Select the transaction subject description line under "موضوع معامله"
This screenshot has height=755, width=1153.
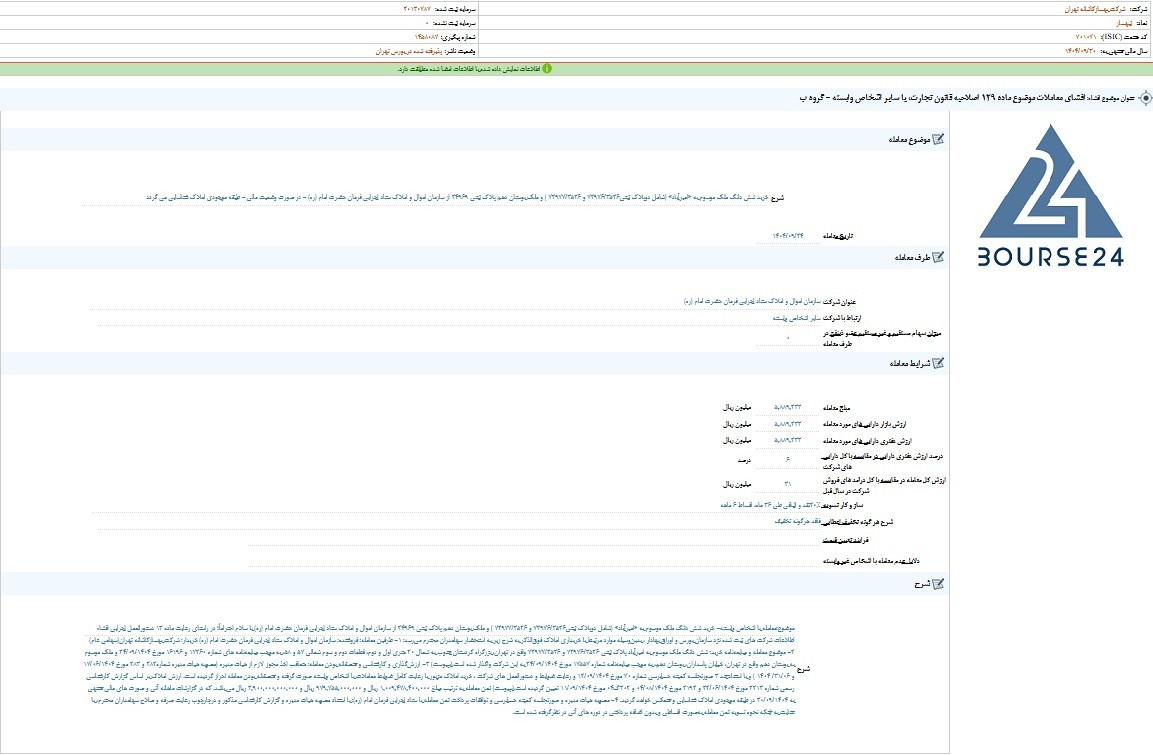coord(457,198)
